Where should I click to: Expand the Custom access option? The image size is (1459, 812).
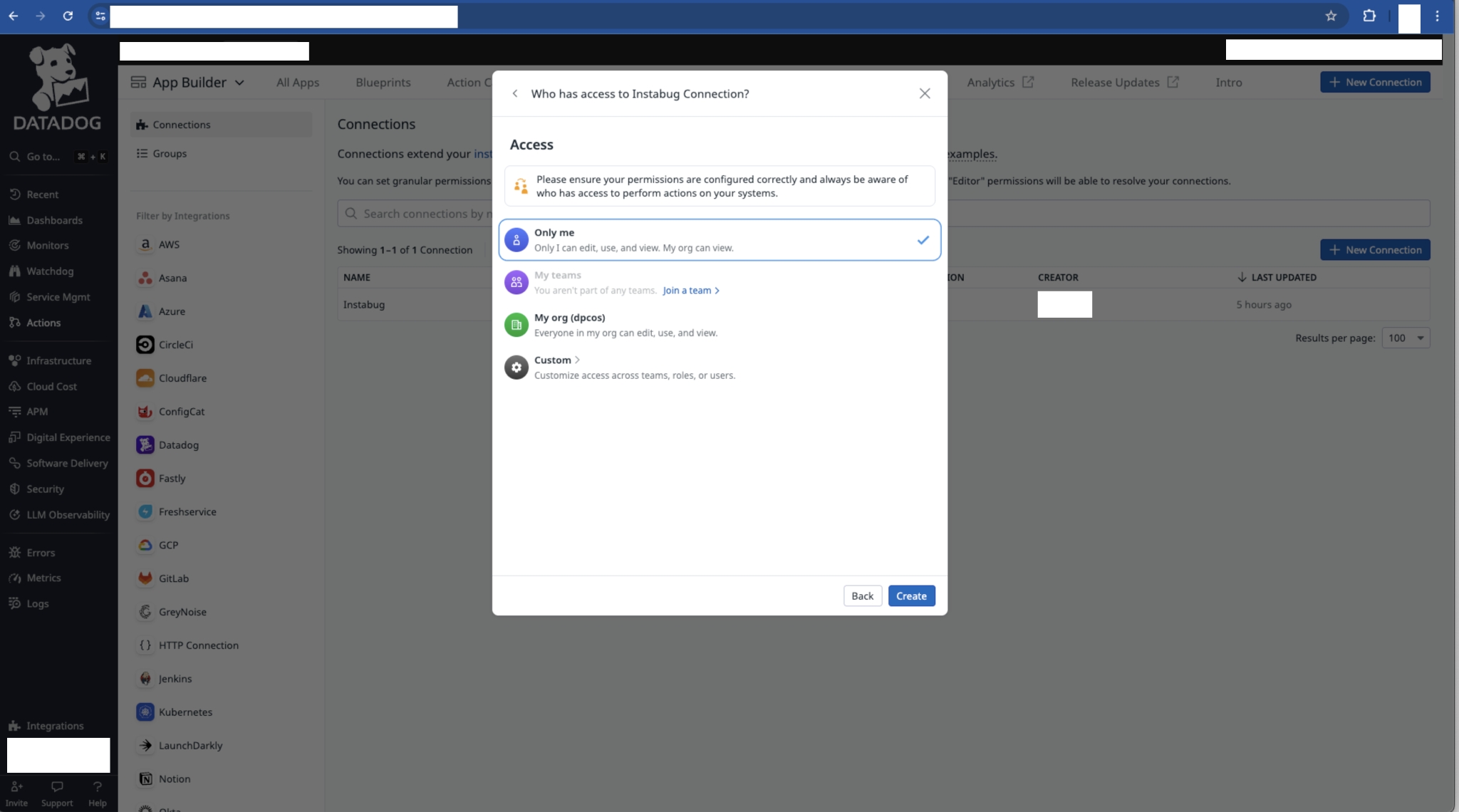point(557,360)
